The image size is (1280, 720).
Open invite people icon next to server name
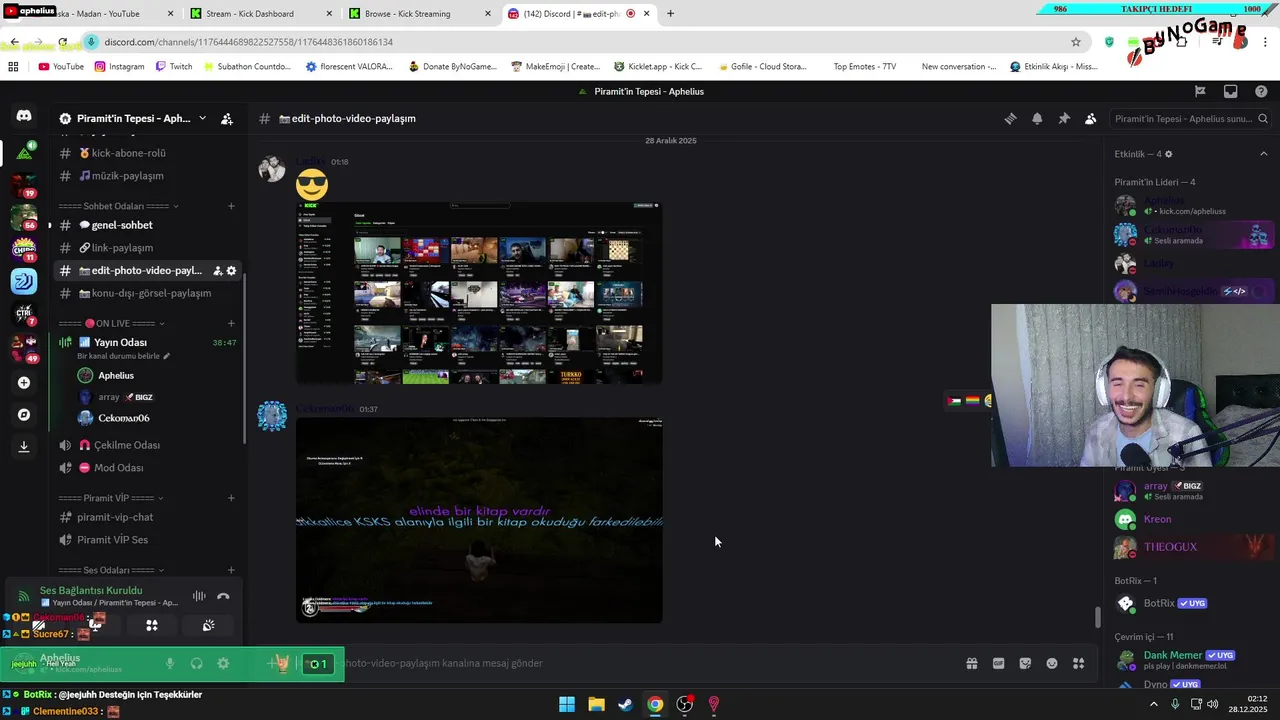point(227,118)
